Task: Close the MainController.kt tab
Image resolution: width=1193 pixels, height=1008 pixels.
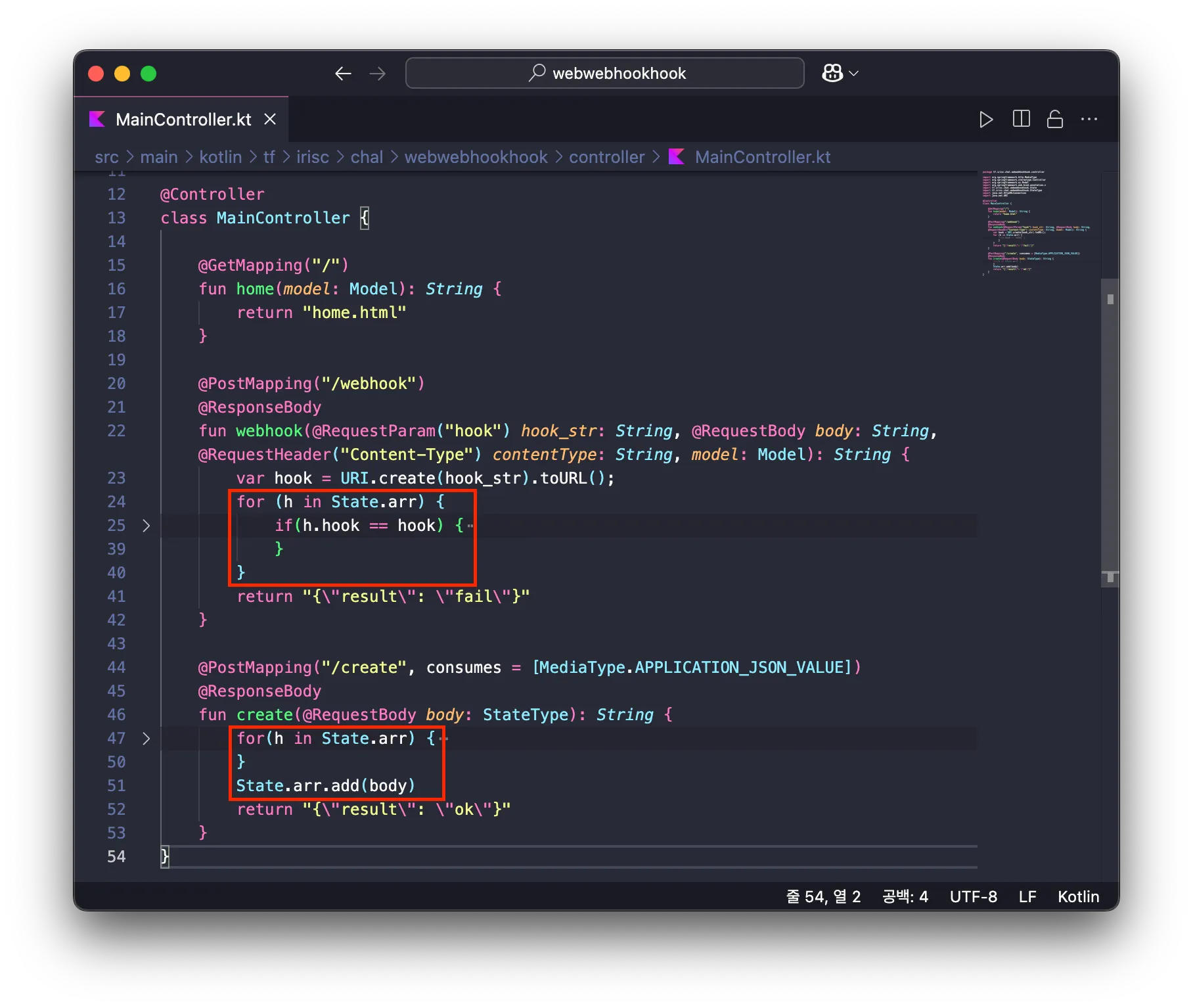Action: [270, 120]
